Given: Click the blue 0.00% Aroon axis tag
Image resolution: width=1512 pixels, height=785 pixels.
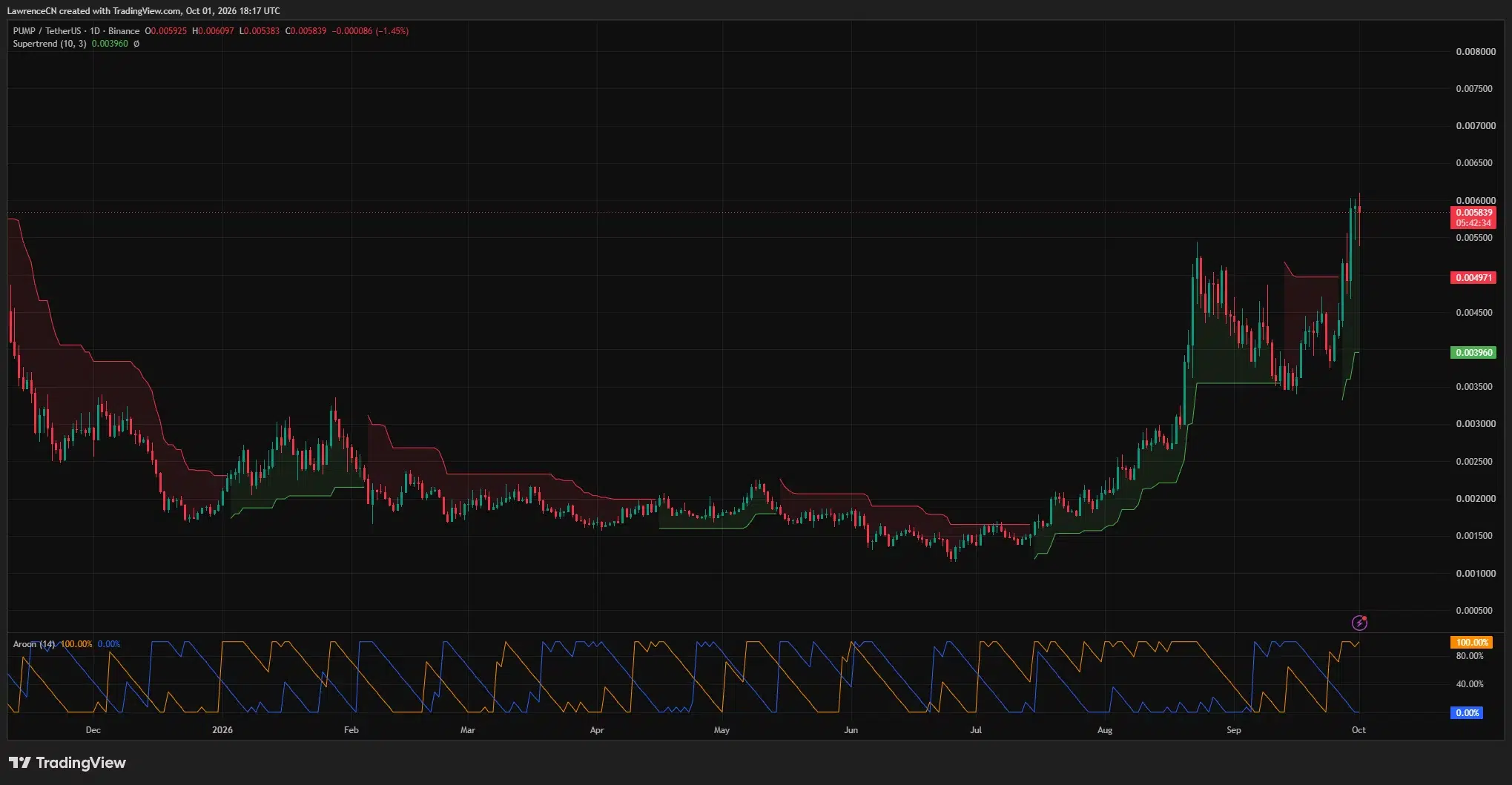Looking at the screenshot, I should [x=1467, y=713].
